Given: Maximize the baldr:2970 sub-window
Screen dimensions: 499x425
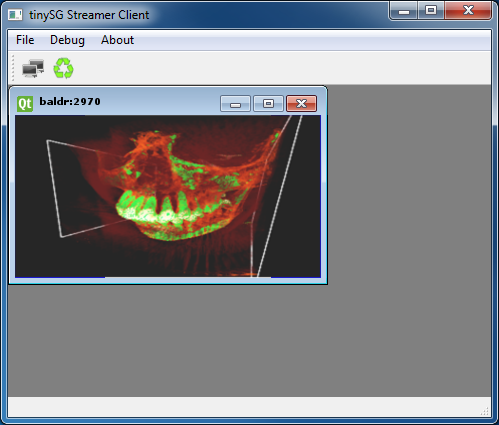Looking at the screenshot, I should pos(268,103).
